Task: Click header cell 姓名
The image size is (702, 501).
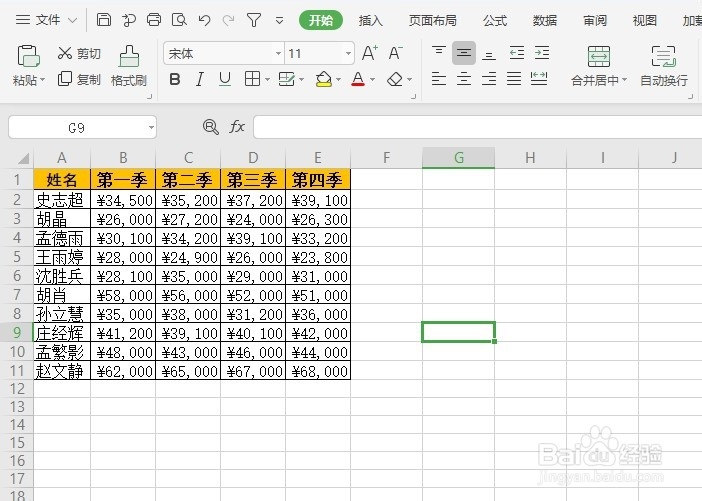Action: [x=62, y=180]
